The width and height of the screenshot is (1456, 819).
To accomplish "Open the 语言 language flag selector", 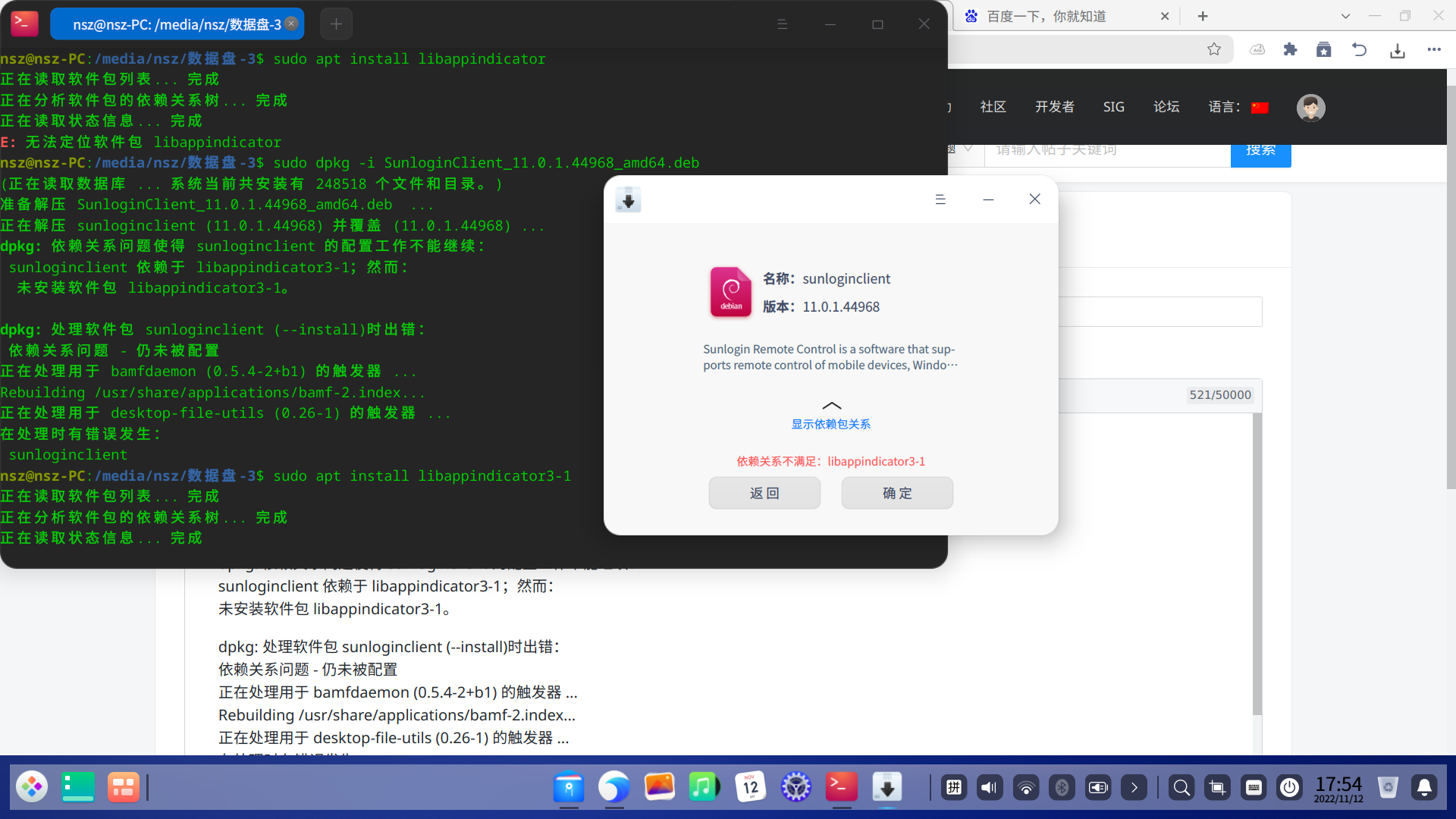I will point(1260,107).
